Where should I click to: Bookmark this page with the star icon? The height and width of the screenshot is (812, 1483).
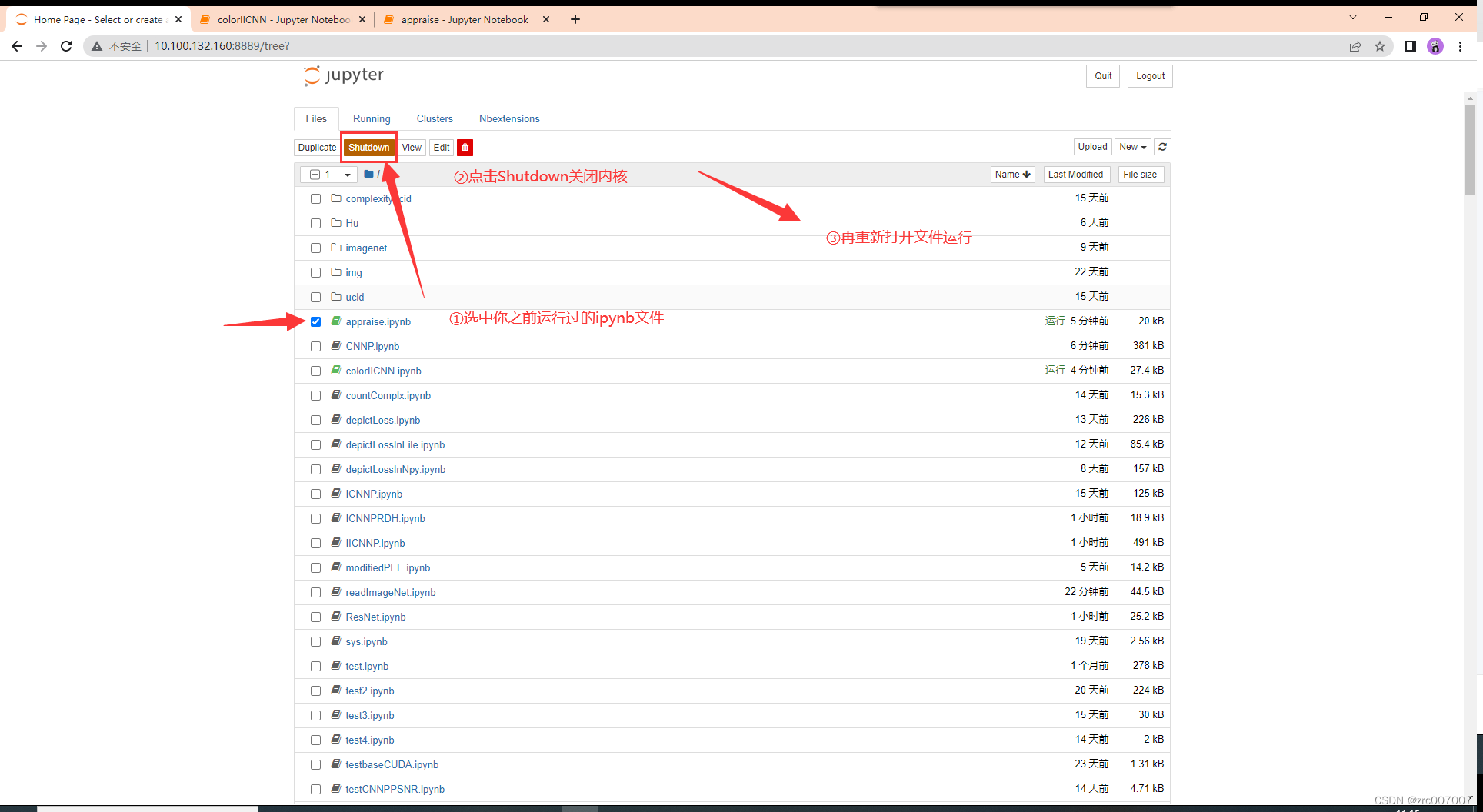(x=1380, y=46)
